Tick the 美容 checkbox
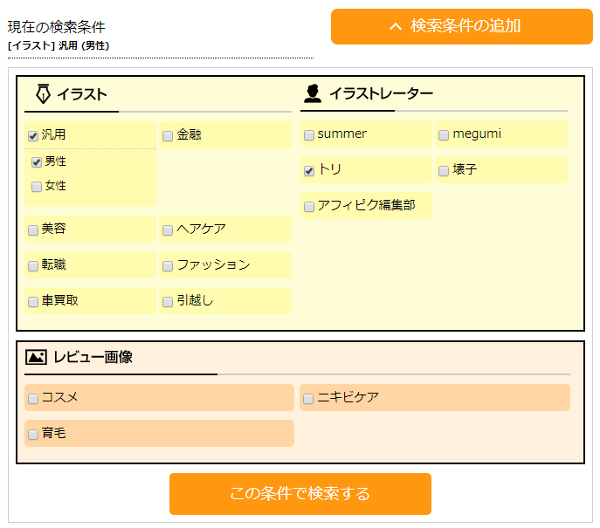The height and width of the screenshot is (528, 600). point(33,230)
